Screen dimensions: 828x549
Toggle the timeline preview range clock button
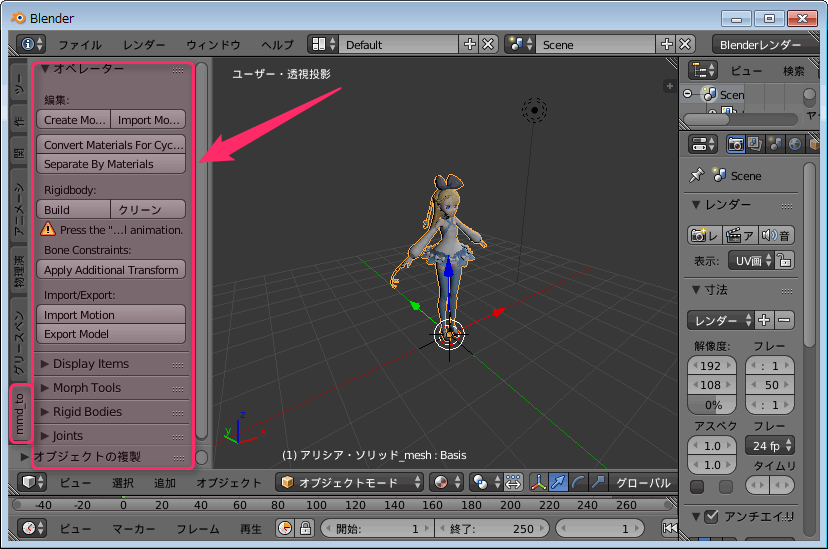285,528
